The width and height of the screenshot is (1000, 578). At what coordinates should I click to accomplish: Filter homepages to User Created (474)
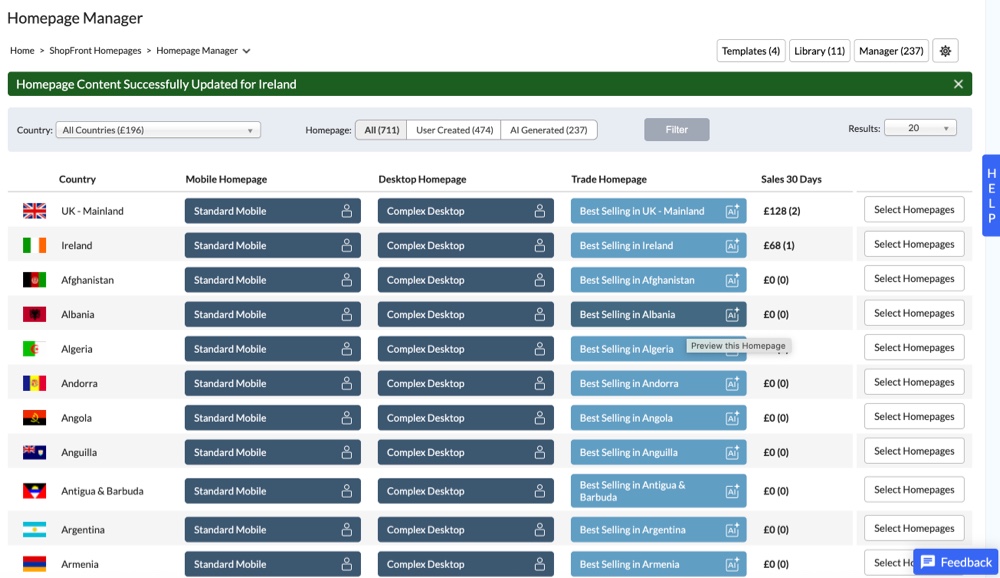(455, 129)
